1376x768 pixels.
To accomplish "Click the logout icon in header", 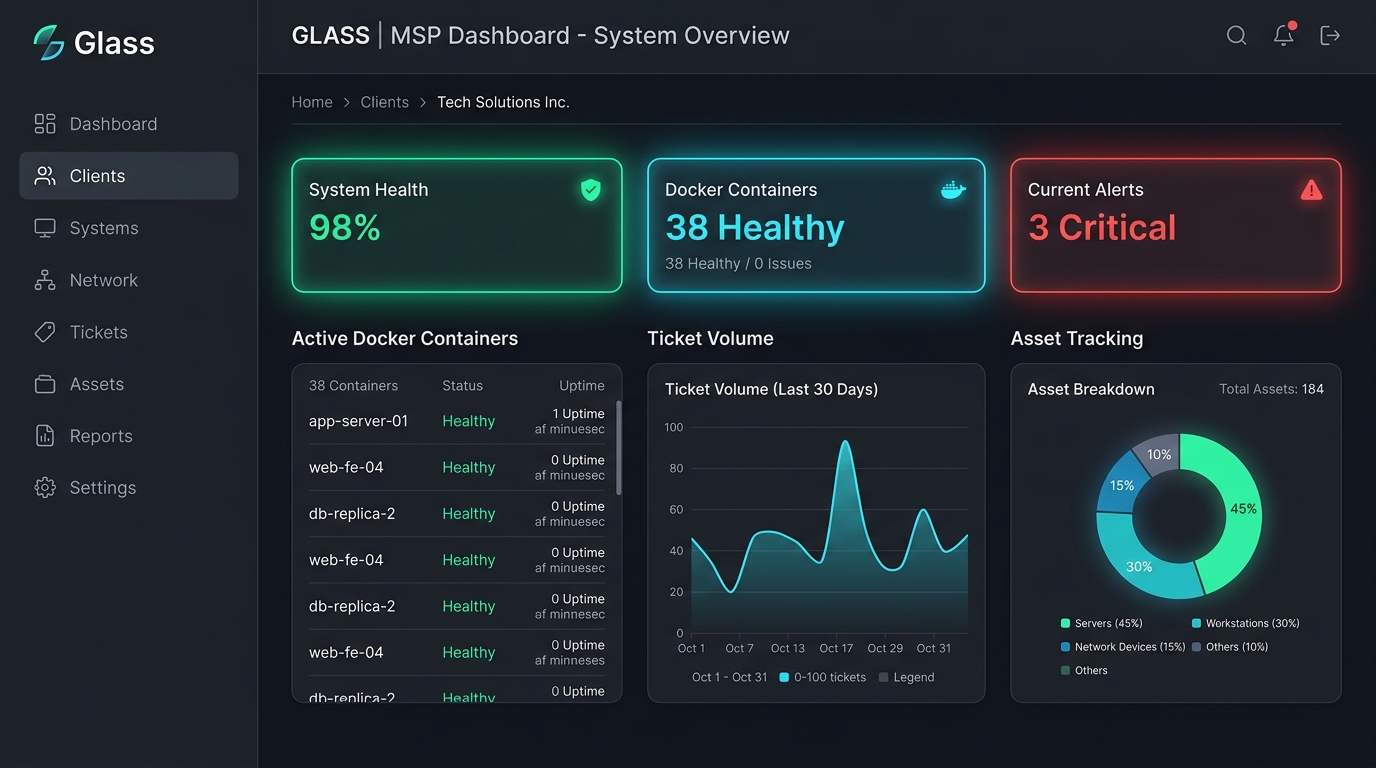I will (1330, 36).
